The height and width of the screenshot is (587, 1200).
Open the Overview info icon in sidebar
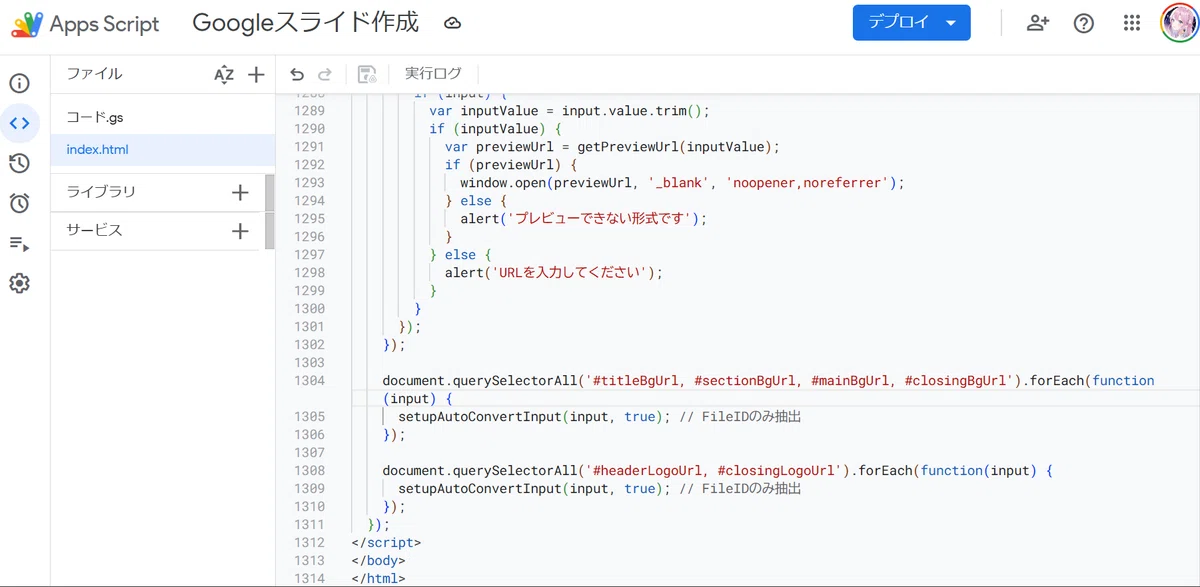pyautogui.click(x=20, y=84)
